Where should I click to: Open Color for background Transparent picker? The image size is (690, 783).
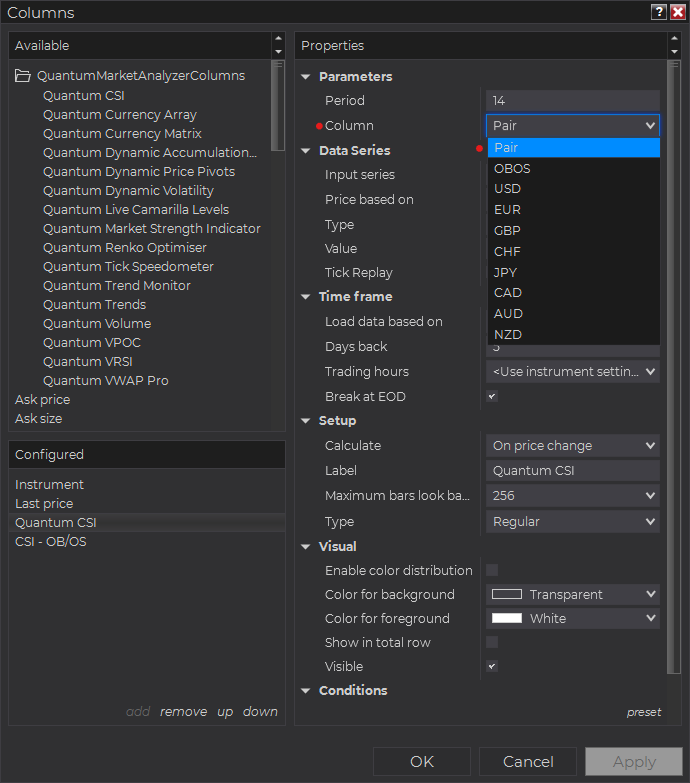pos(573,594)
